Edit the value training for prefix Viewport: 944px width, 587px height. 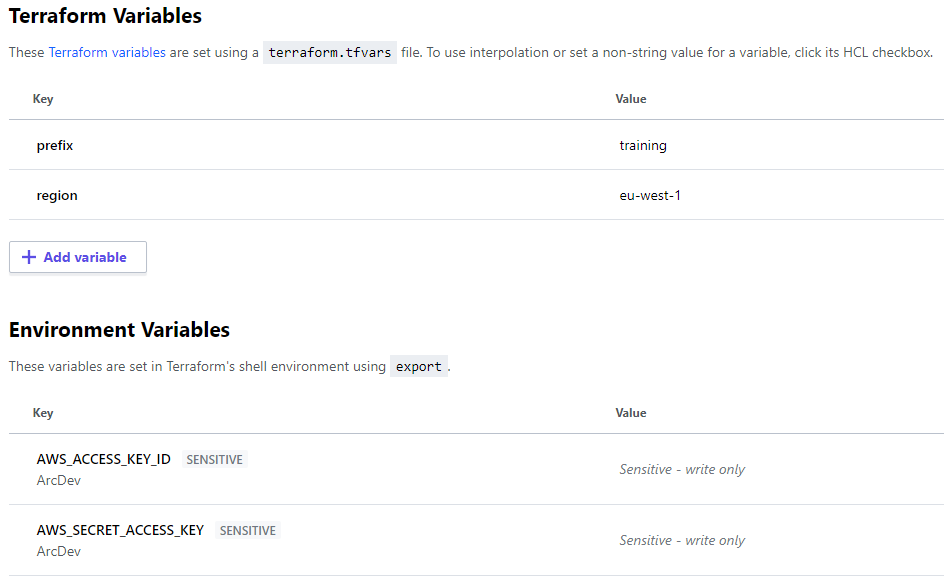[x=643, y=145]
